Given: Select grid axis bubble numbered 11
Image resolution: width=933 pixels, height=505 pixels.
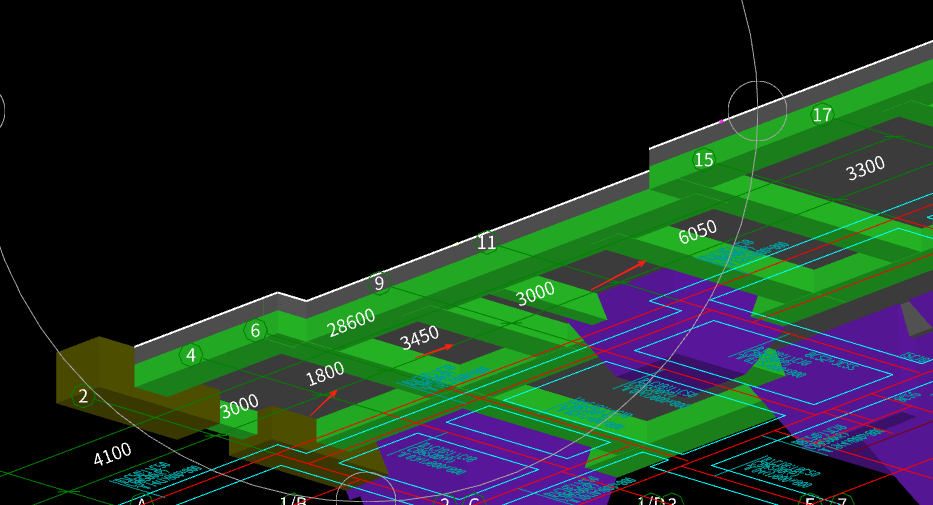Looking at the screenshot, I should [486, 242].
